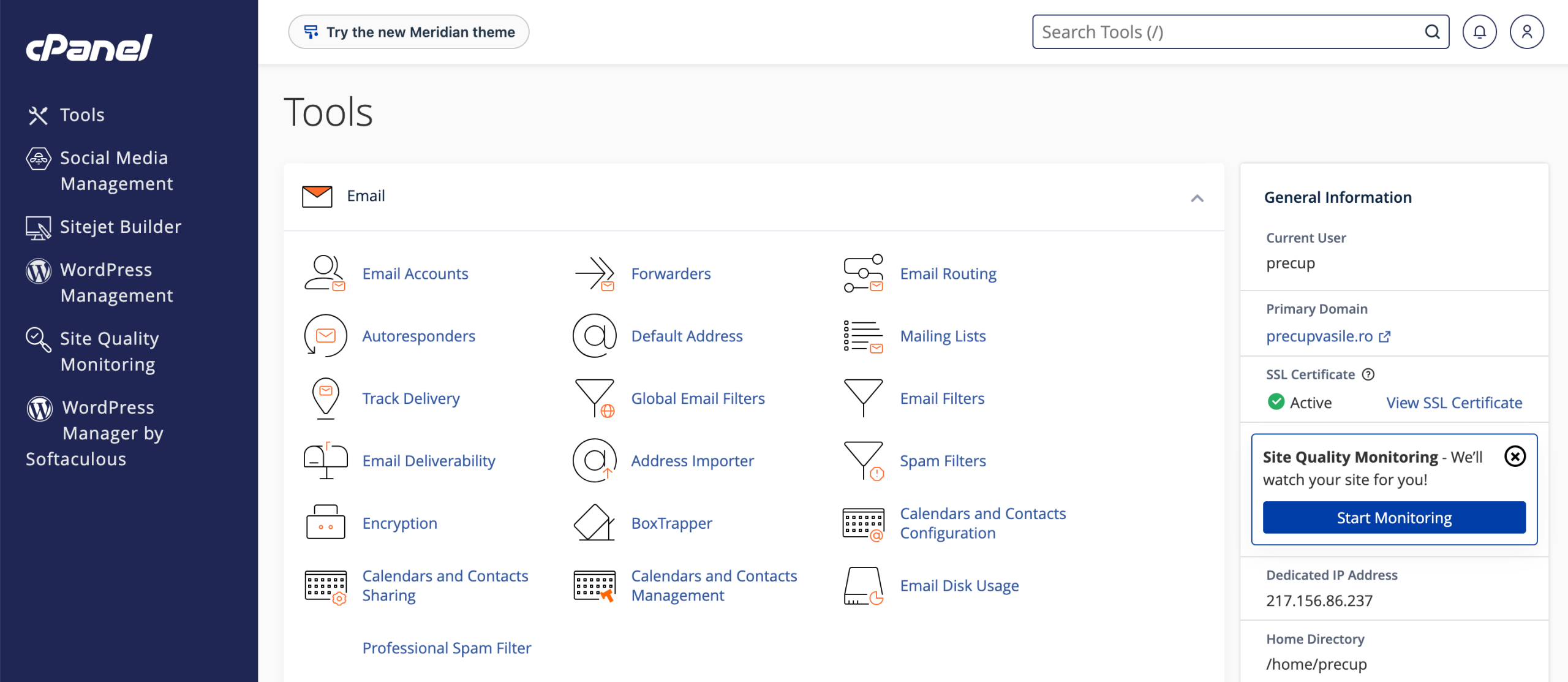Image resolution: width=1568 pixels, height=682 pixels.
Task: Open the notifications bell
Action: pos(1479,32)
